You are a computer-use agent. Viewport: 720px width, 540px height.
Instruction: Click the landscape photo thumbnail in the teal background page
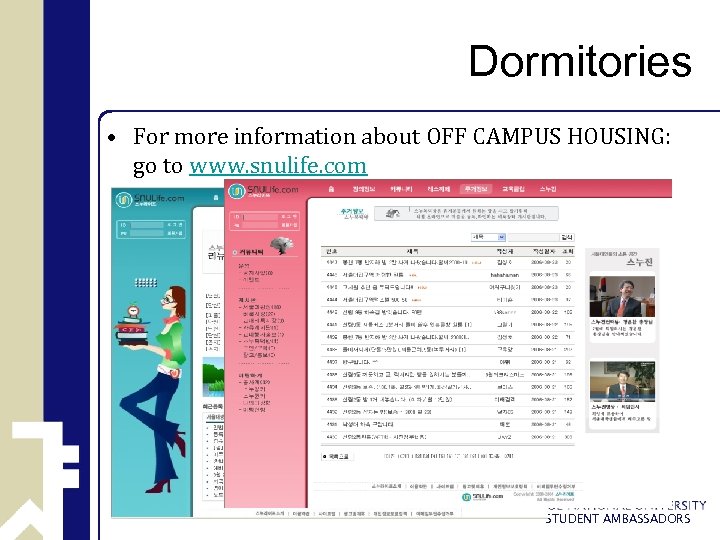[x=213, y=378]
